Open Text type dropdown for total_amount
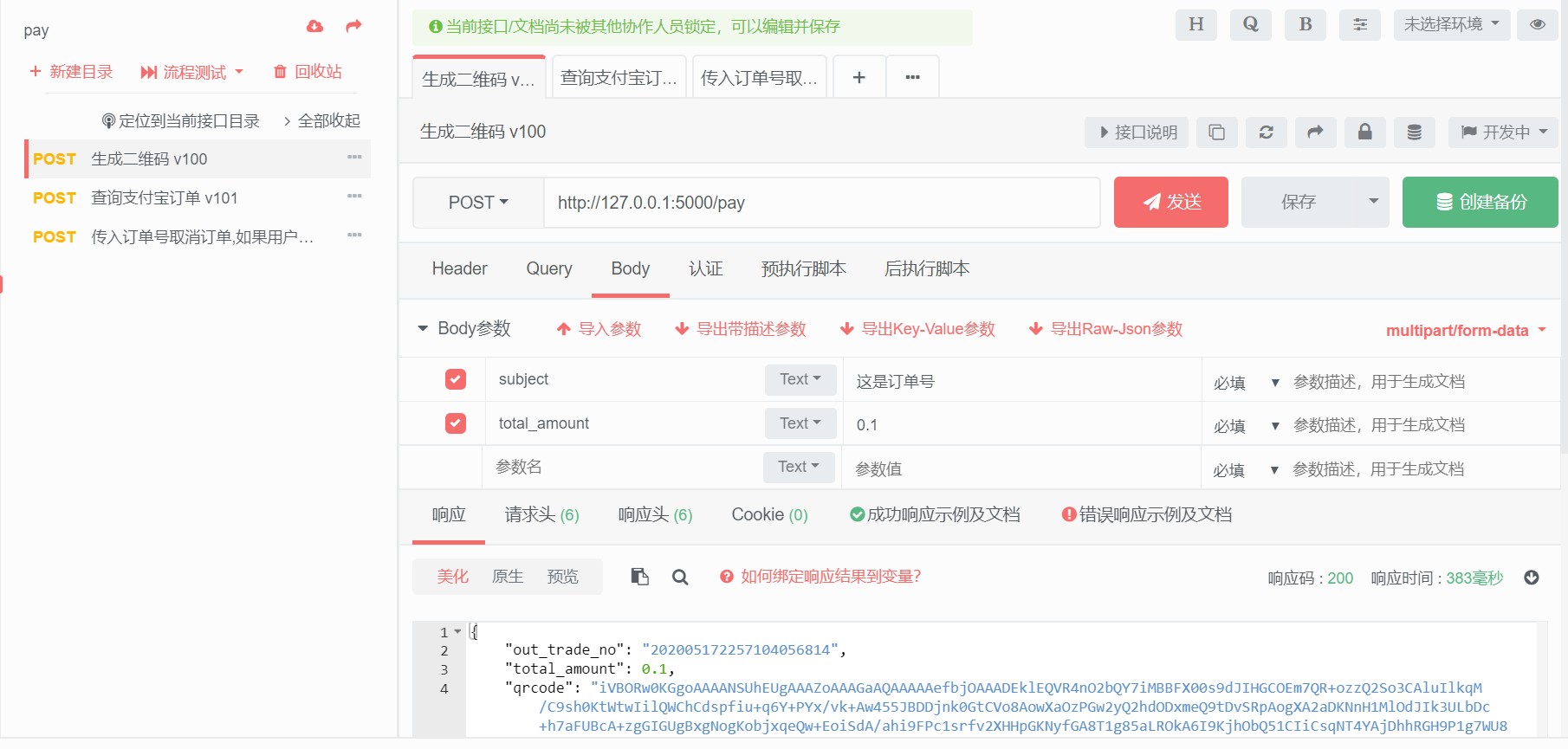The width and height of the screenshot is (1568, 749). coord(800,423)
